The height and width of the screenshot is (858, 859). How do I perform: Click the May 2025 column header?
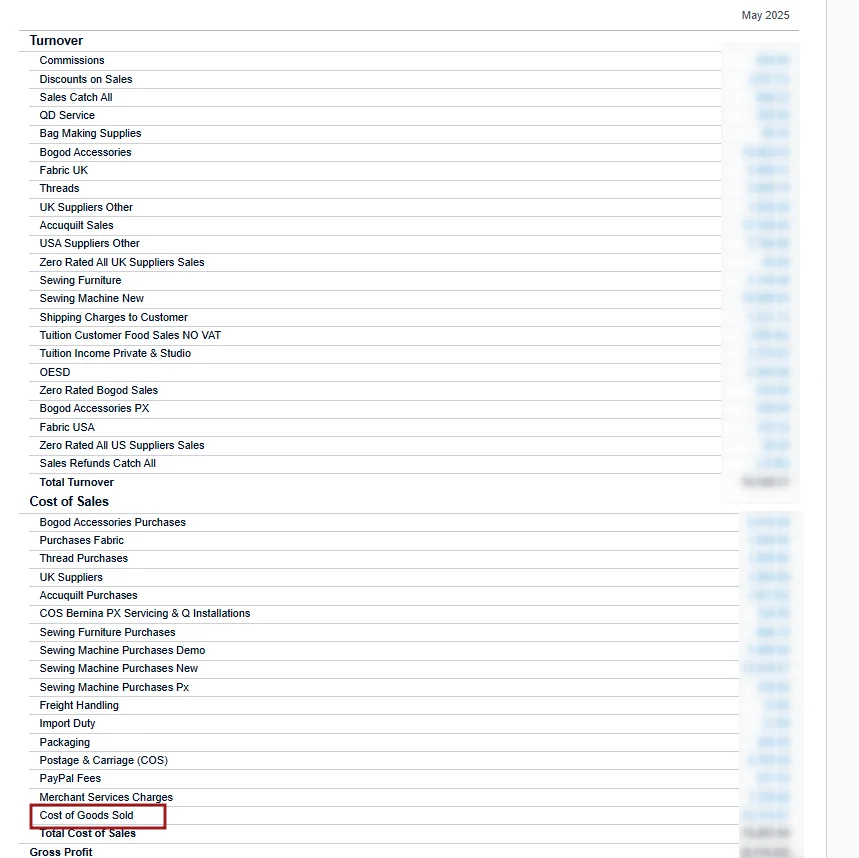click(765, 16)
